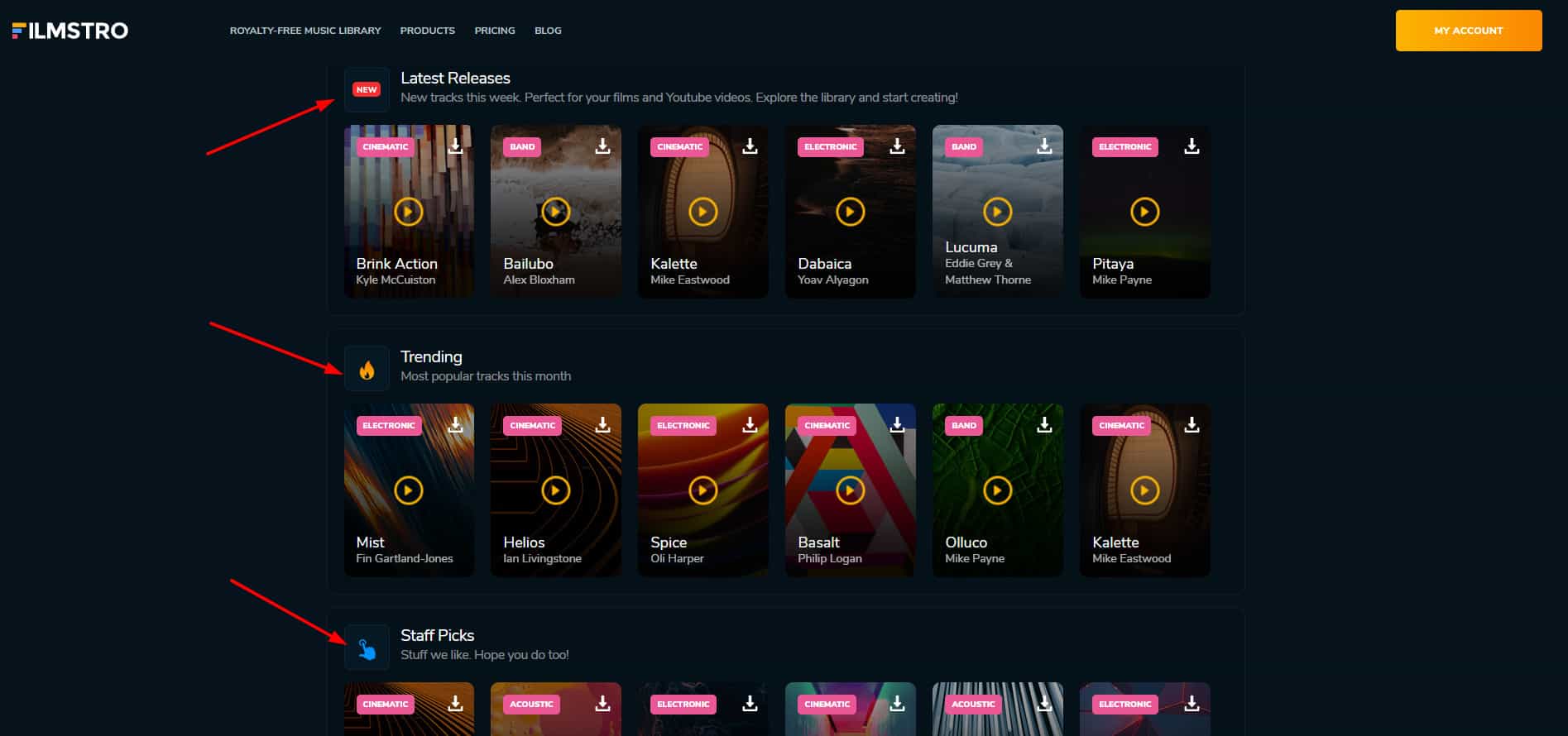Viewport: 1568px width, 736px height.
Task: Click the NEW badge icon beside Latest Releases
Action: coord(367,89)
